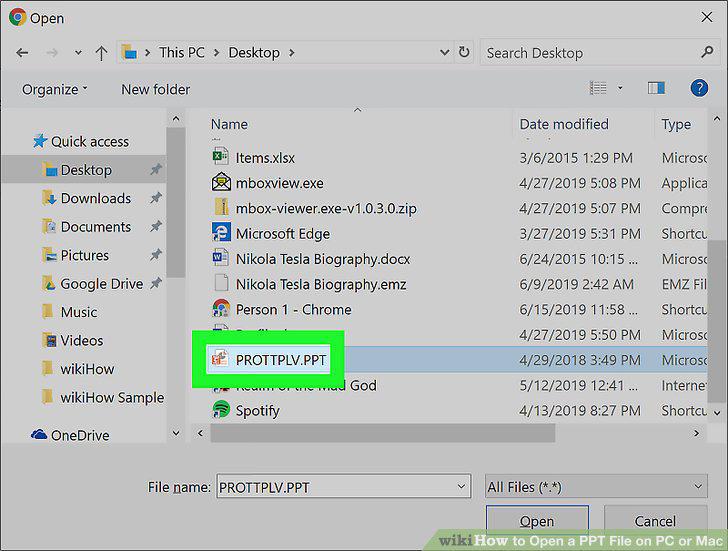Screen dimensions: 728x551
Task: Click the file list horizontal scrollbar
Action: tap(383, 433)
